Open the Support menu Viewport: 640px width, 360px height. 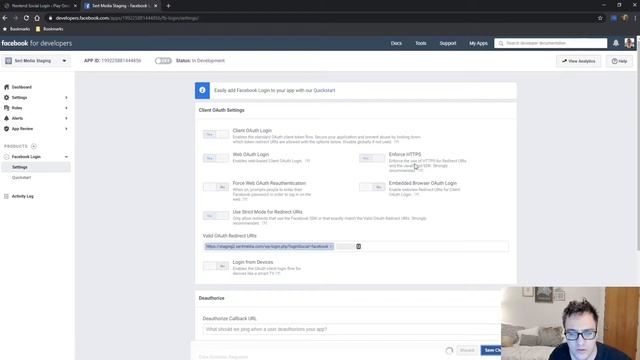(x=448, y=43)
